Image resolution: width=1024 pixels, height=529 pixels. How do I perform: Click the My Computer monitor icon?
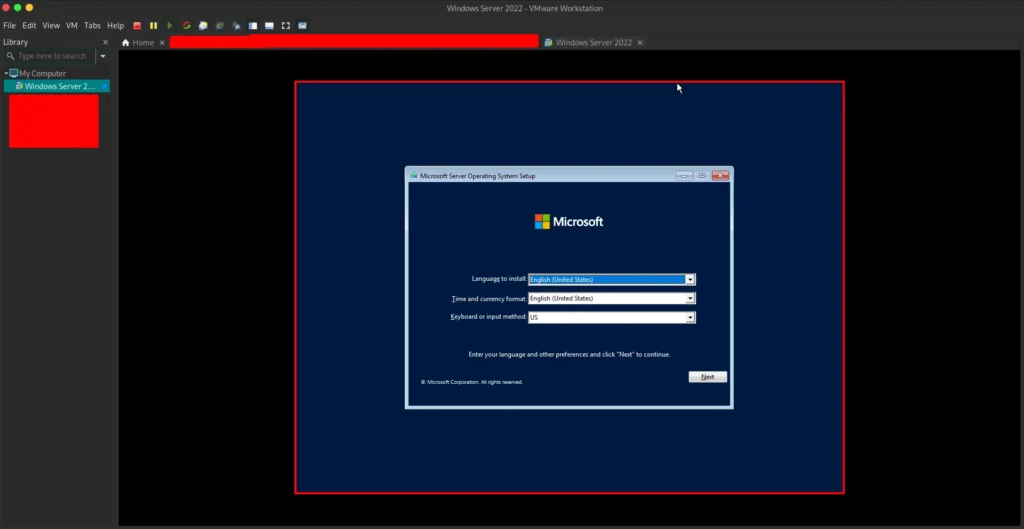14,73
